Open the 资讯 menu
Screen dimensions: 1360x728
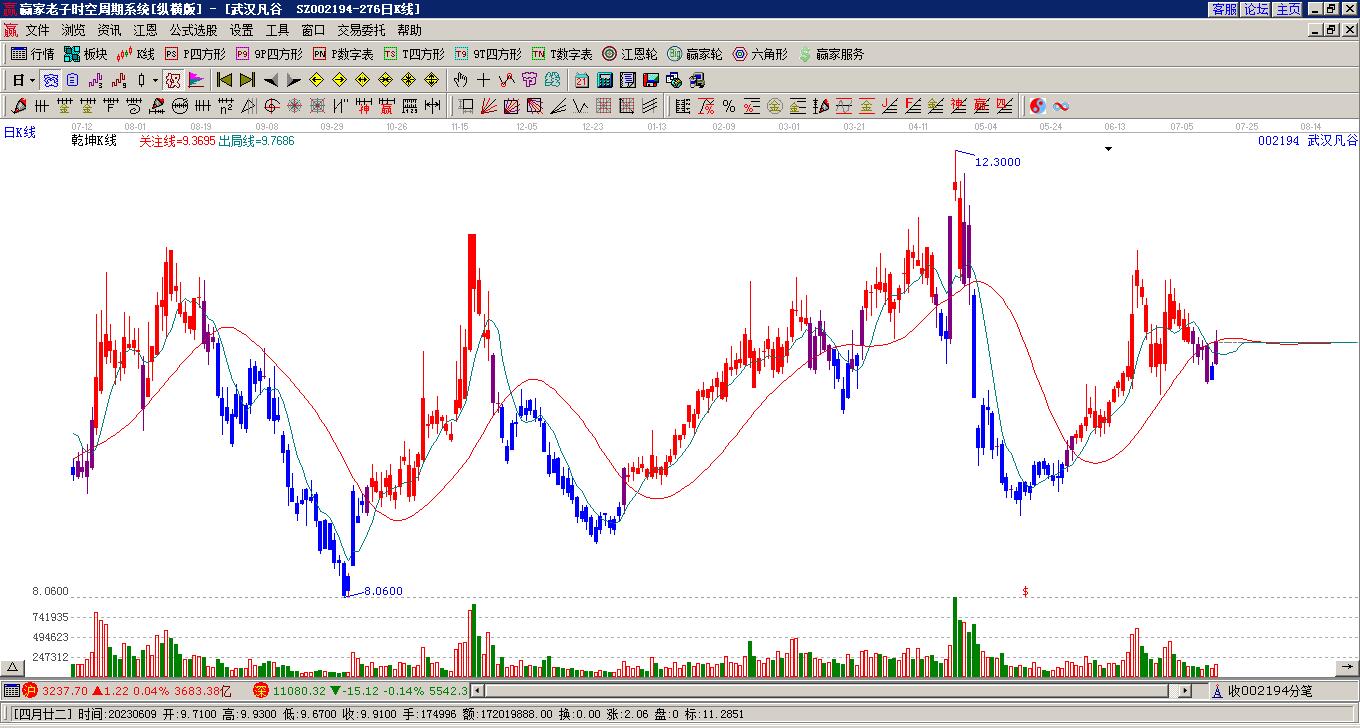109,31
